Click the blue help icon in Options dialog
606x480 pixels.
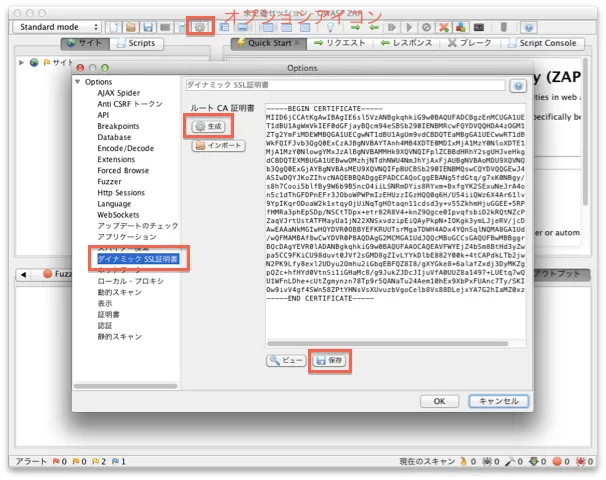point(518,86)
